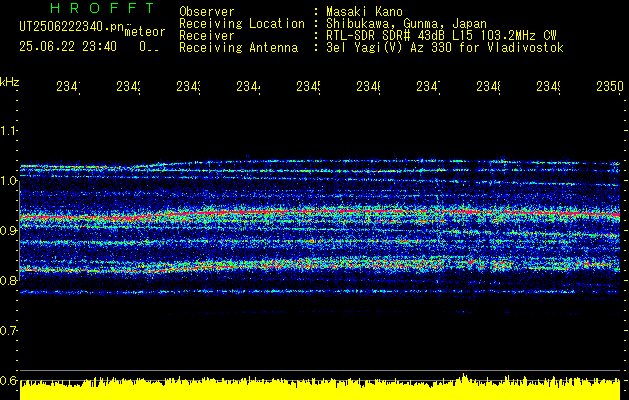
Task: Click the counter value 0.. beside the date
Action: coord(149,47)
